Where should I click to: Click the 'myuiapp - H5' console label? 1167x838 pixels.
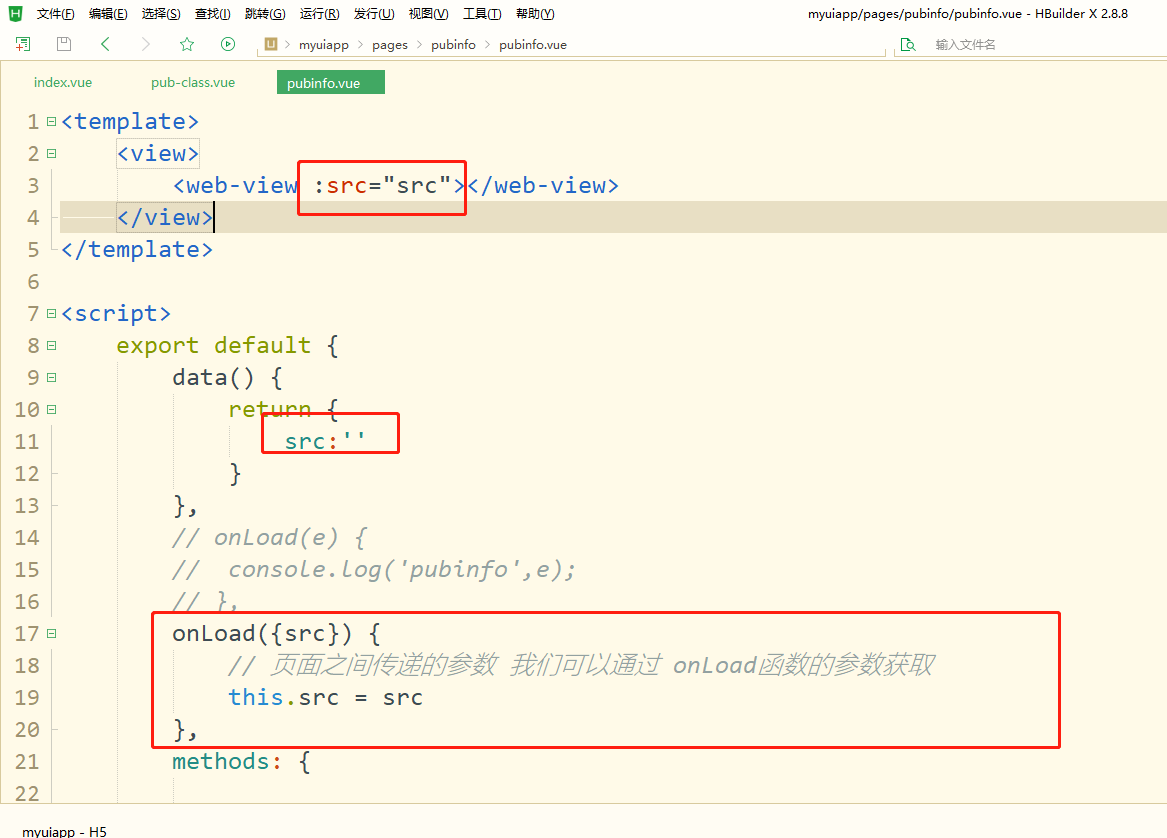pyautogui.click(x=64, y=831)
